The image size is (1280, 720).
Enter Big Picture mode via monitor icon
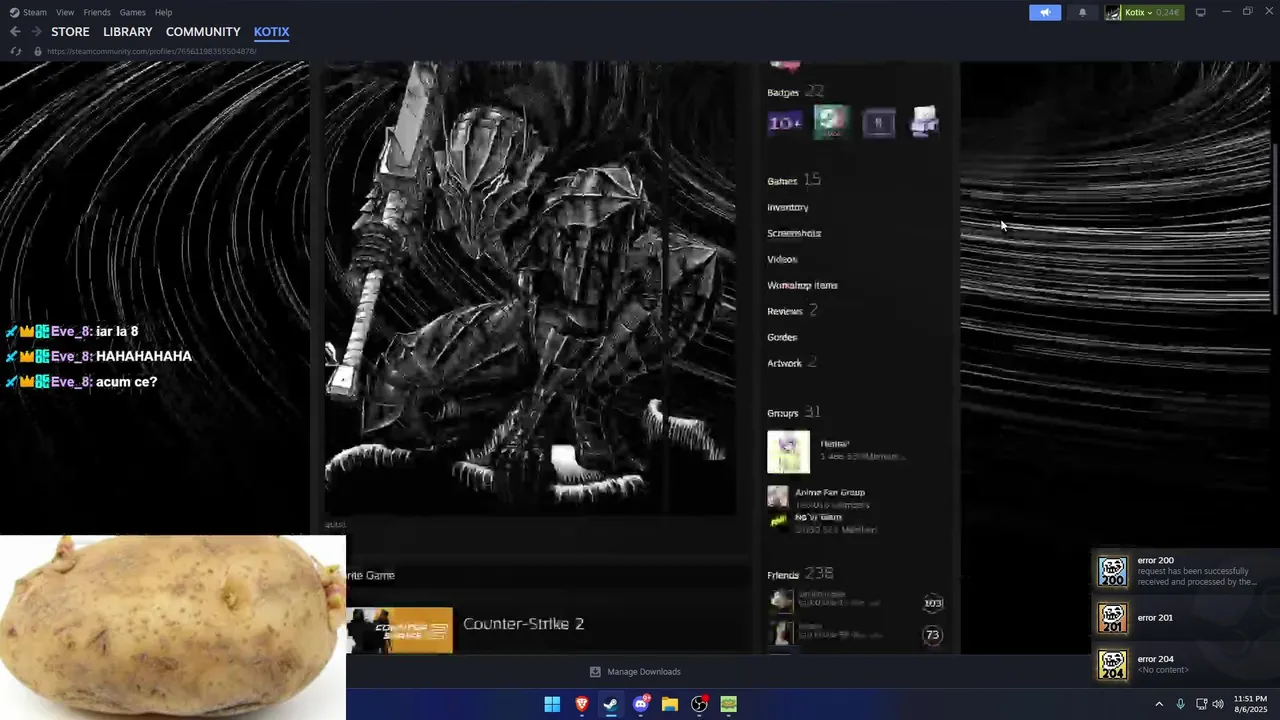click(x=1200, y=12)
